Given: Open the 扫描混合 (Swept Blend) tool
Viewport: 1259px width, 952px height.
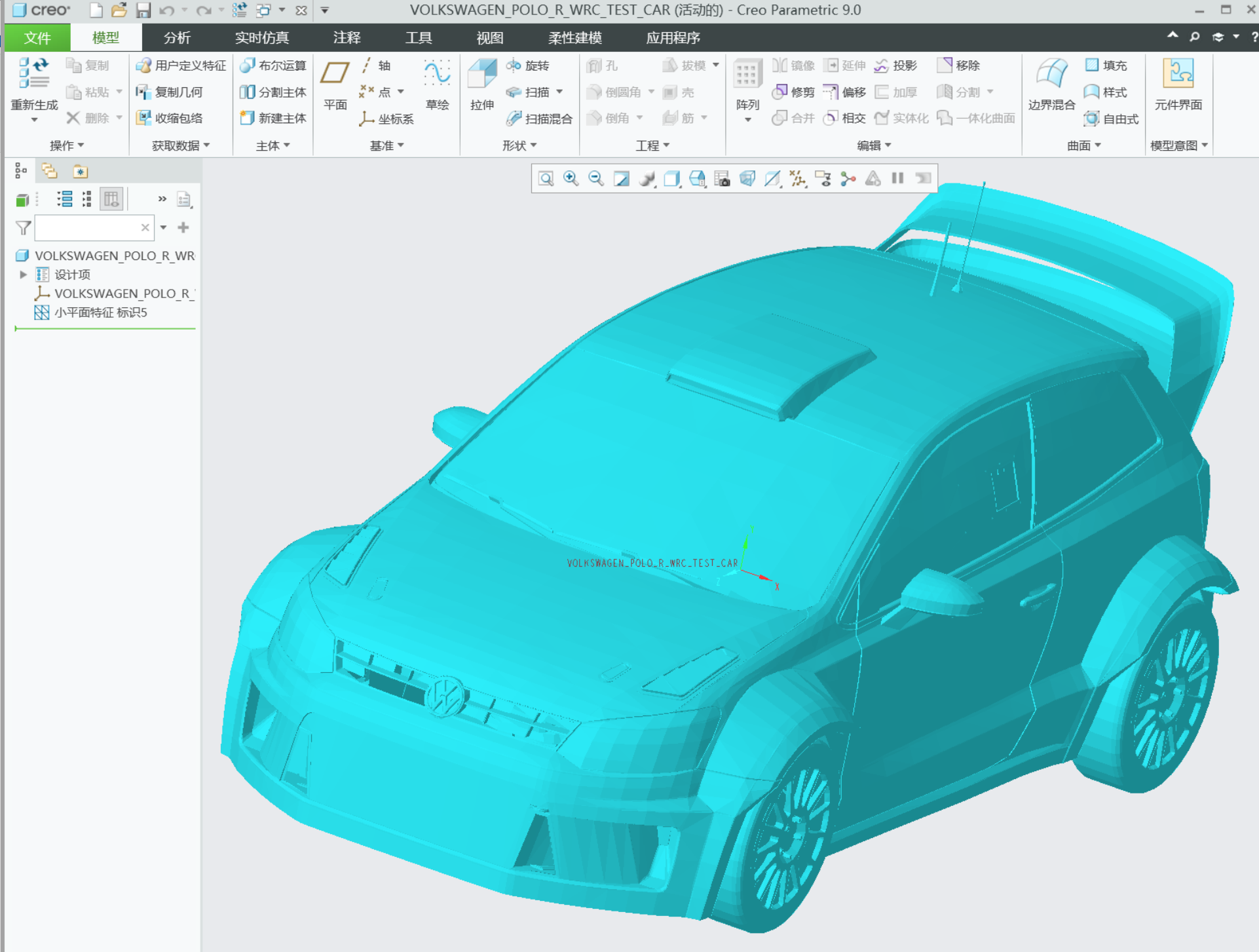Looking at the screenshot, I should point(540,119).
